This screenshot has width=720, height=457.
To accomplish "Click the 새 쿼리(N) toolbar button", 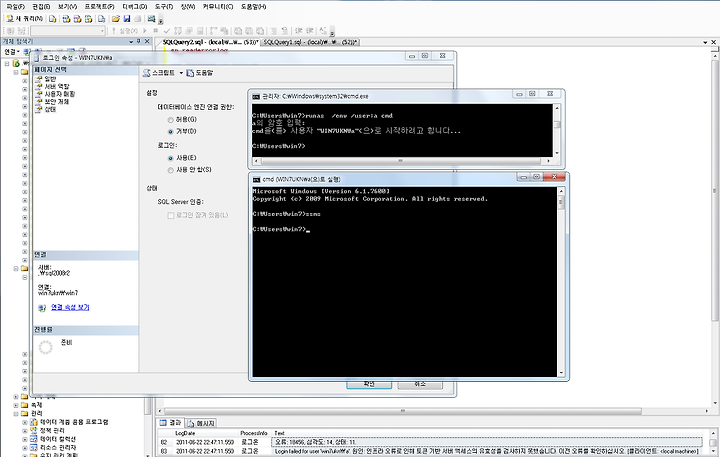I will [25, 19].
